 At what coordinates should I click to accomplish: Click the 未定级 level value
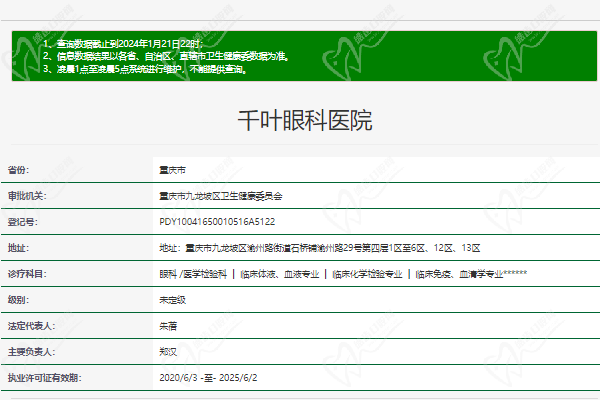coord(172,300)
